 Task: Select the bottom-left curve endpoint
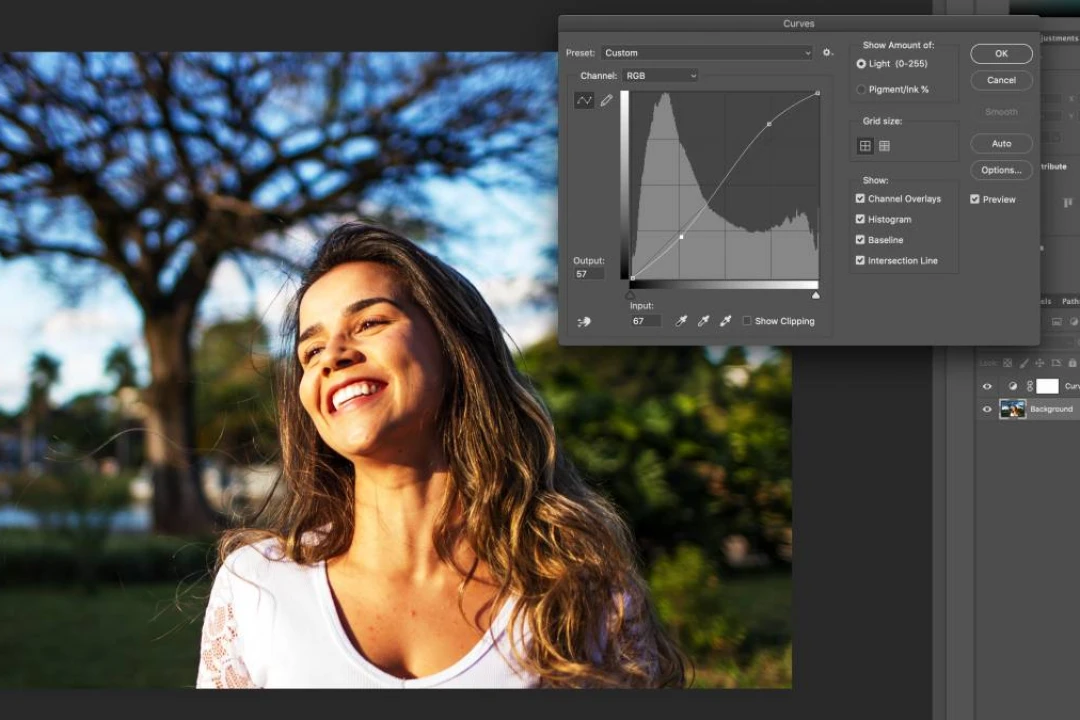pyautogui.click(x=632, y=278)
